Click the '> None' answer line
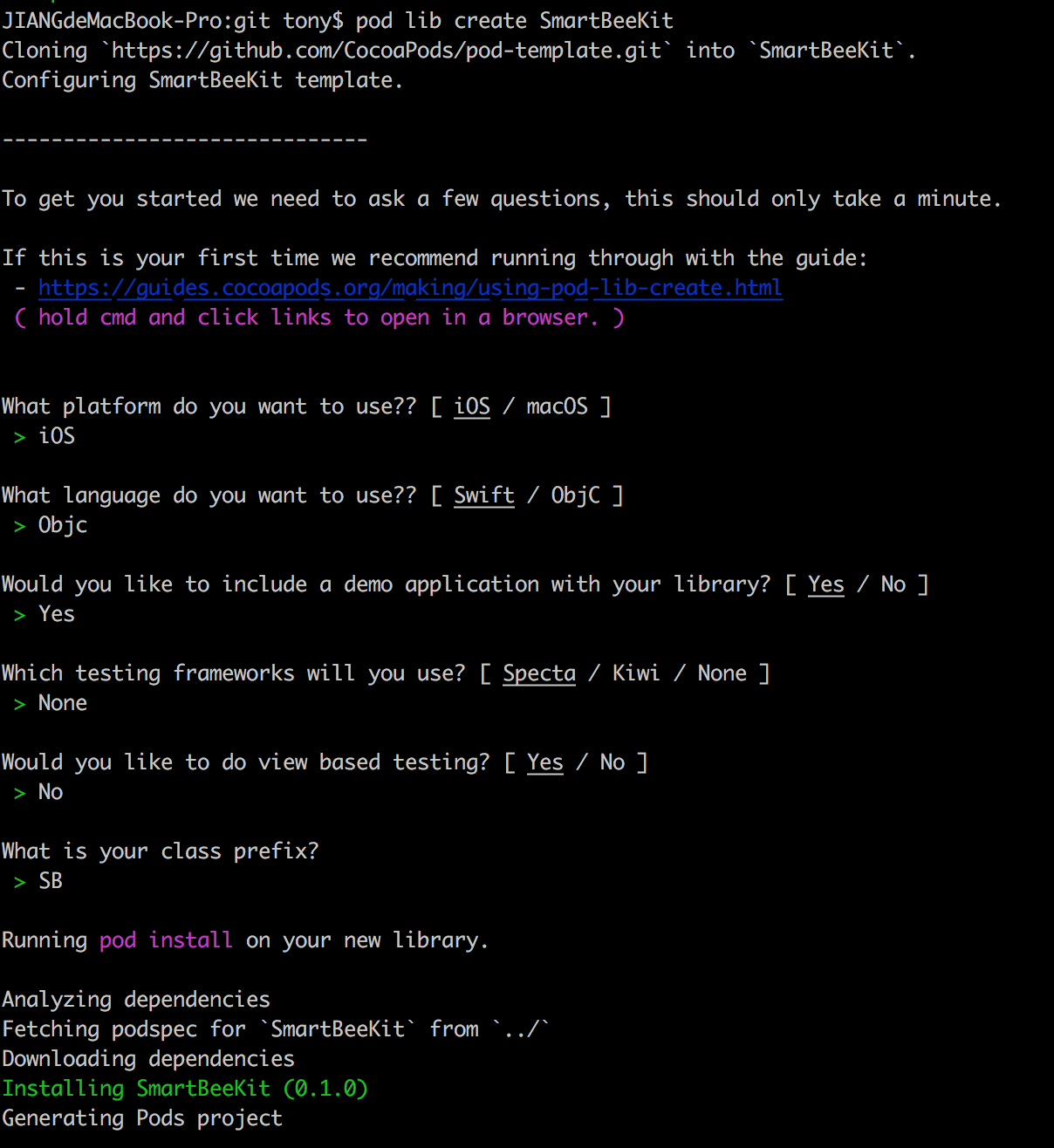Screen dimensions: 1054x1148 pos(51,703)
